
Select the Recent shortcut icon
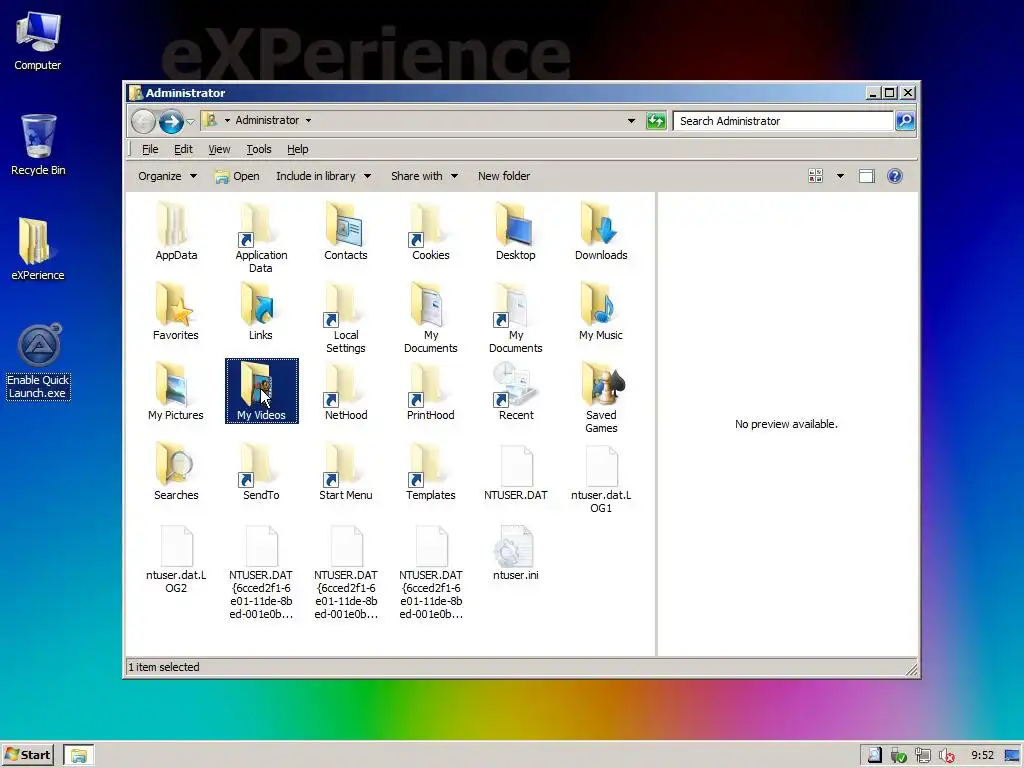click(x=515, y=392)
